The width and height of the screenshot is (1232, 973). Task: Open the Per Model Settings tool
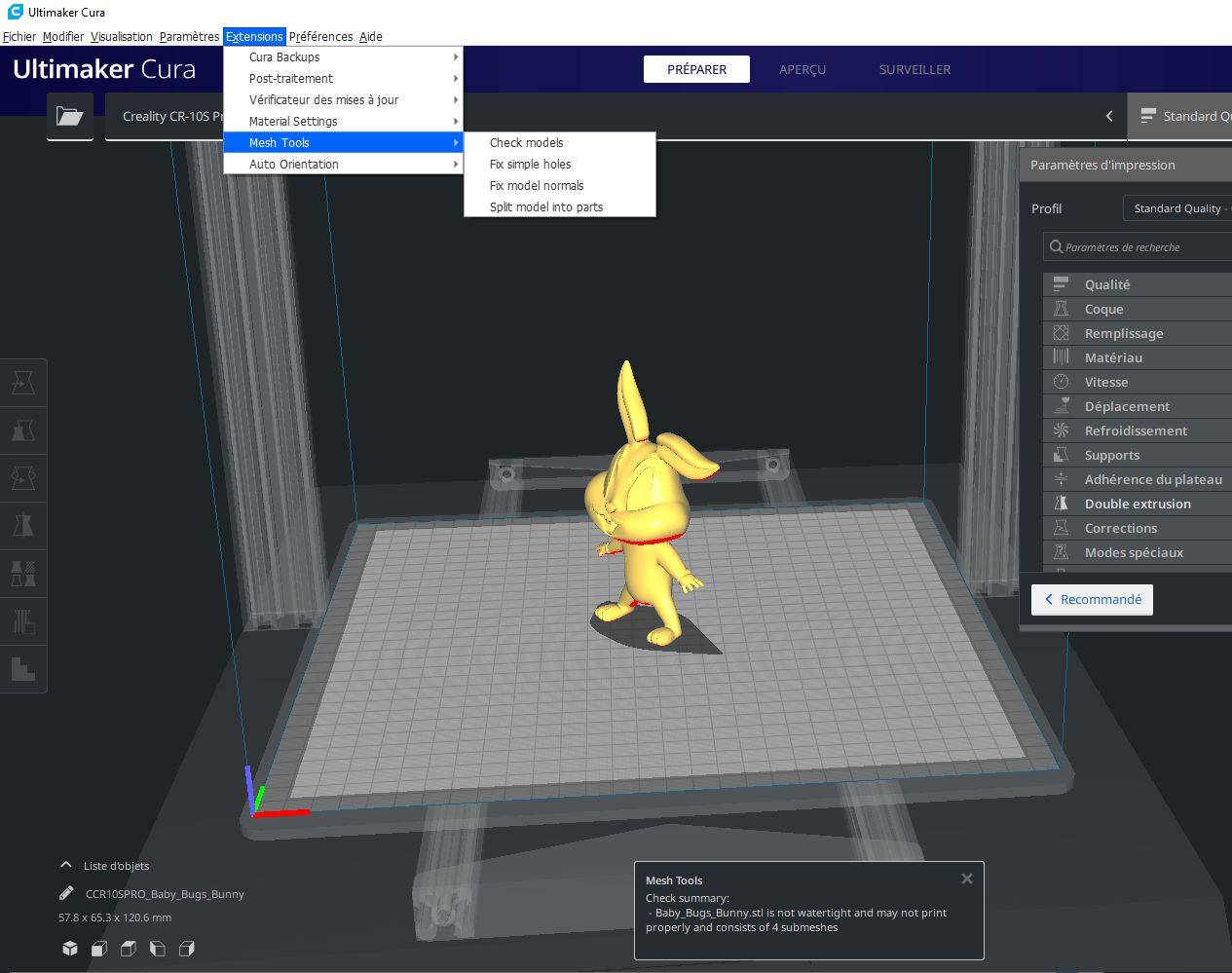point(23,573)
